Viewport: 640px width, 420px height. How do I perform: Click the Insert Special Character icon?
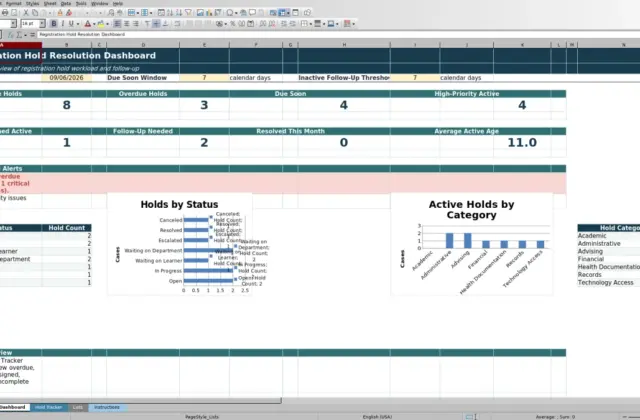(x=230, y=13)
